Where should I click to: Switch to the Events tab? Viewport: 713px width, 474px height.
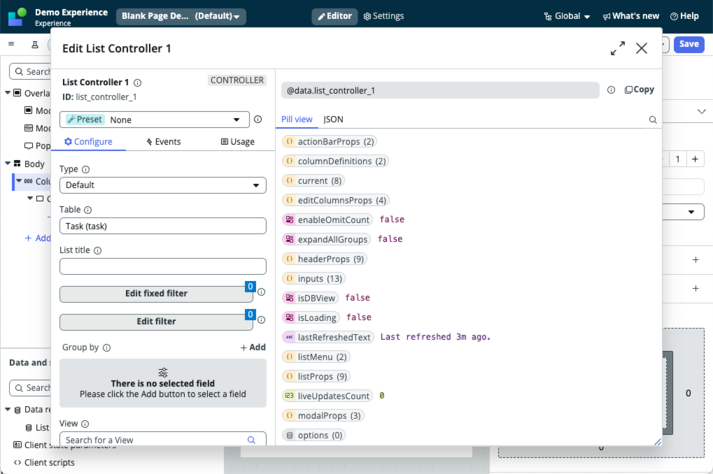tap(163, 142)
